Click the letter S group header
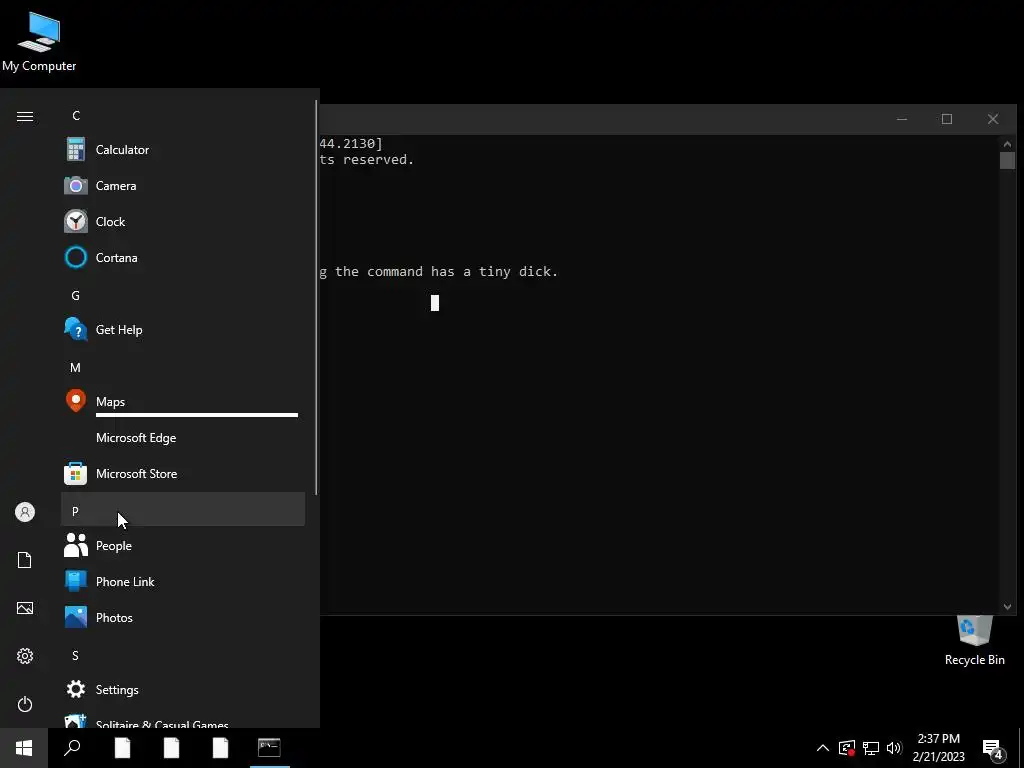The width and height of the screenshot is (1024, 768). (x=183, y=655)
